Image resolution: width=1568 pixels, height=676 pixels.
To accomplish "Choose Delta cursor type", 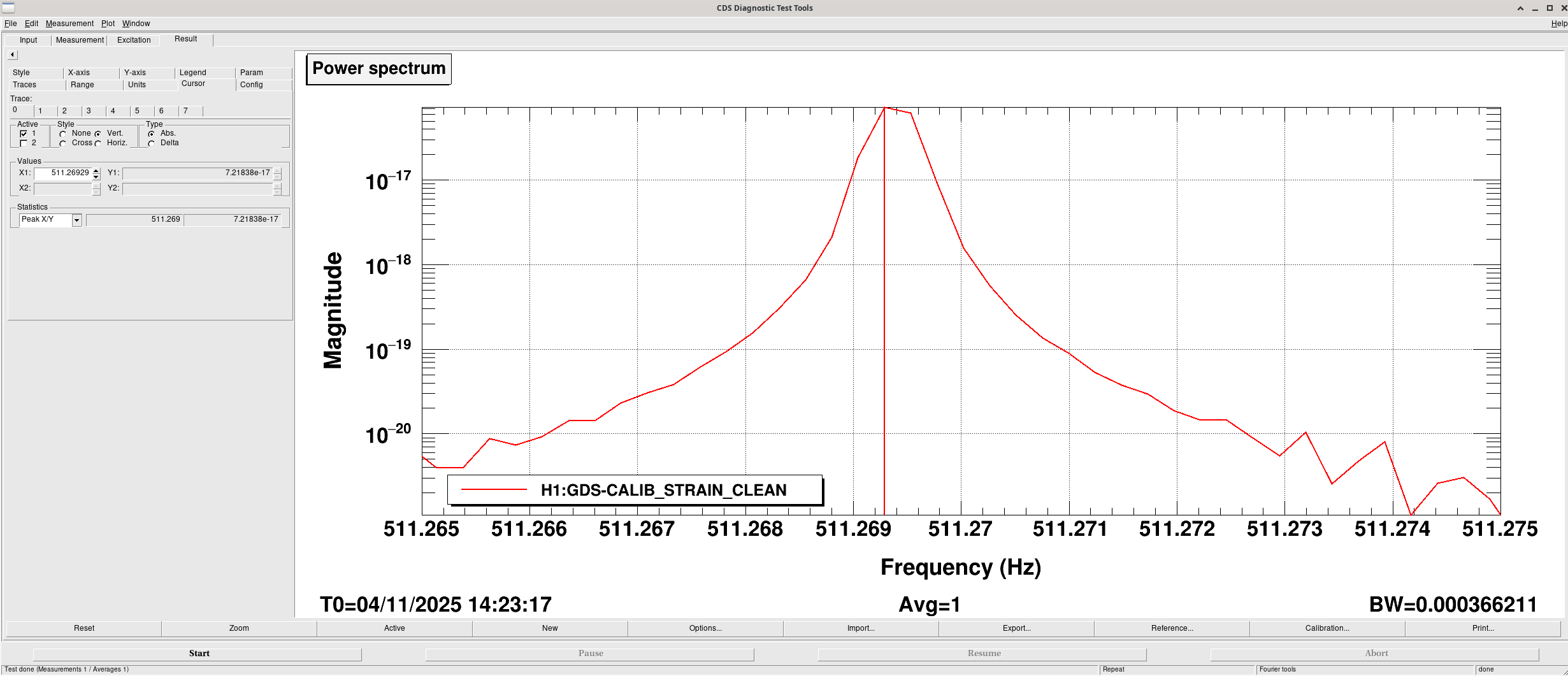I will pos(152,143).
